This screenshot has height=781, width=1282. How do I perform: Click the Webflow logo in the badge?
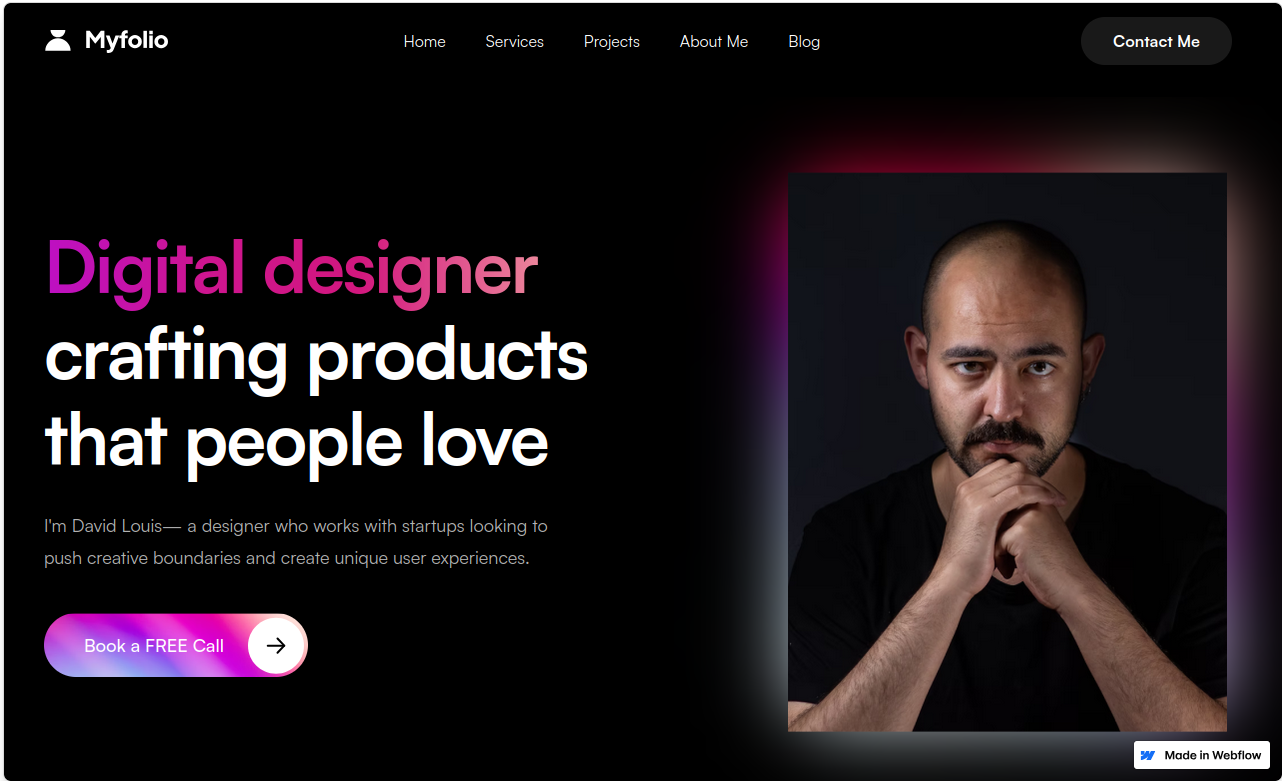[x=1148, y=755]
